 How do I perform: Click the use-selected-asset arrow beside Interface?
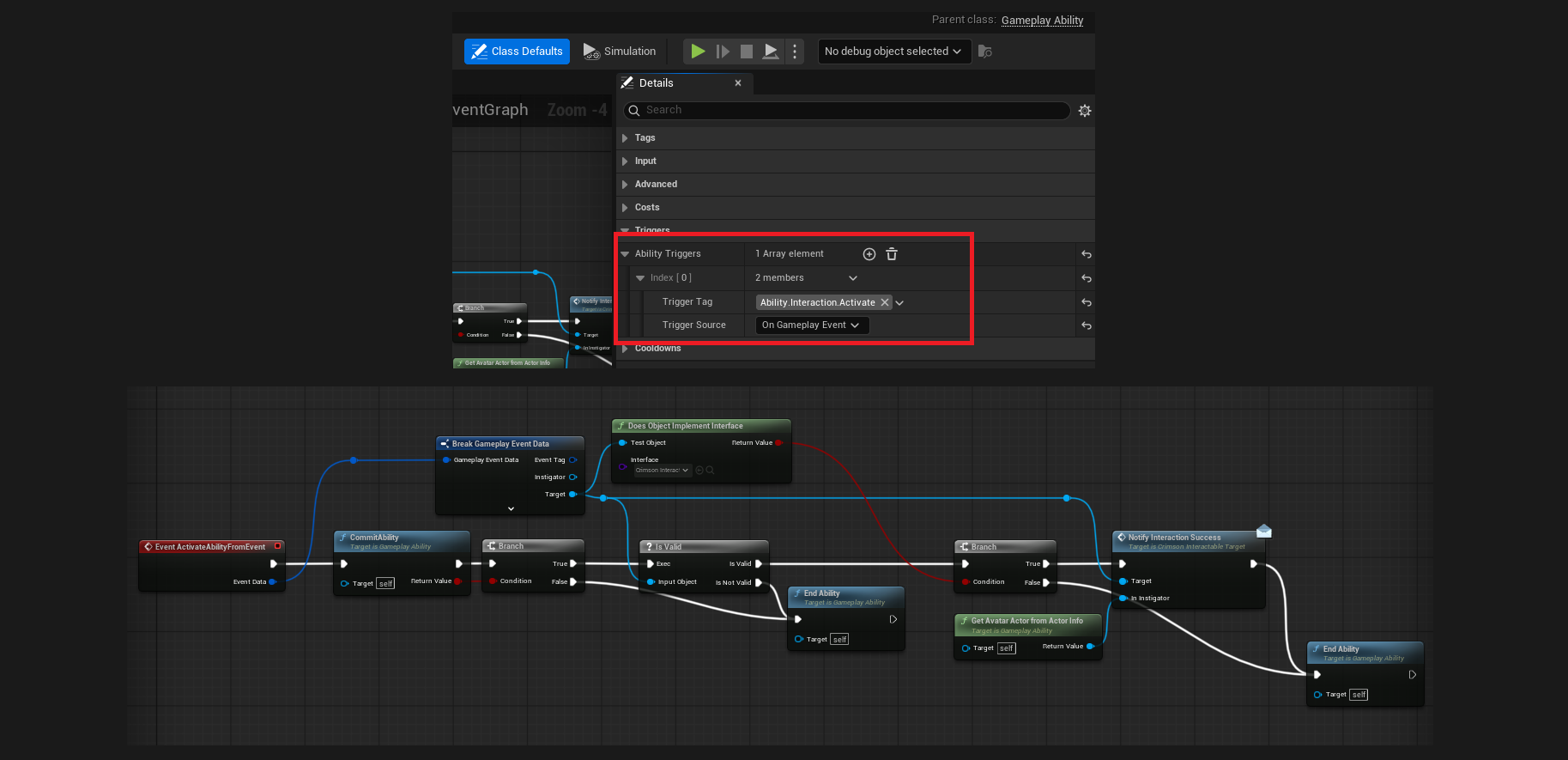pos(699,471)
